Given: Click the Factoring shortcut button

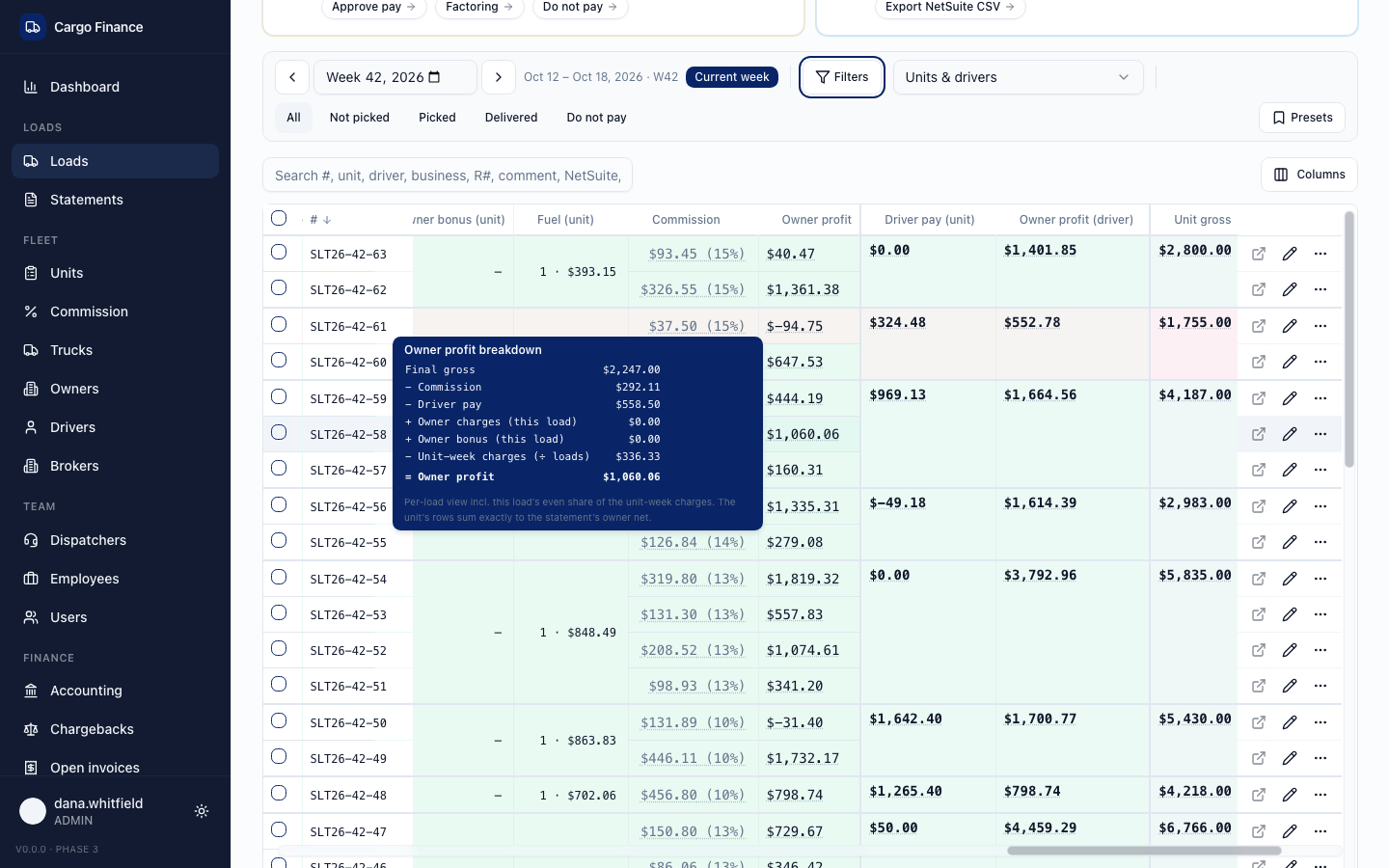Looking at the screenshot, I should click(x=479, y=8).
